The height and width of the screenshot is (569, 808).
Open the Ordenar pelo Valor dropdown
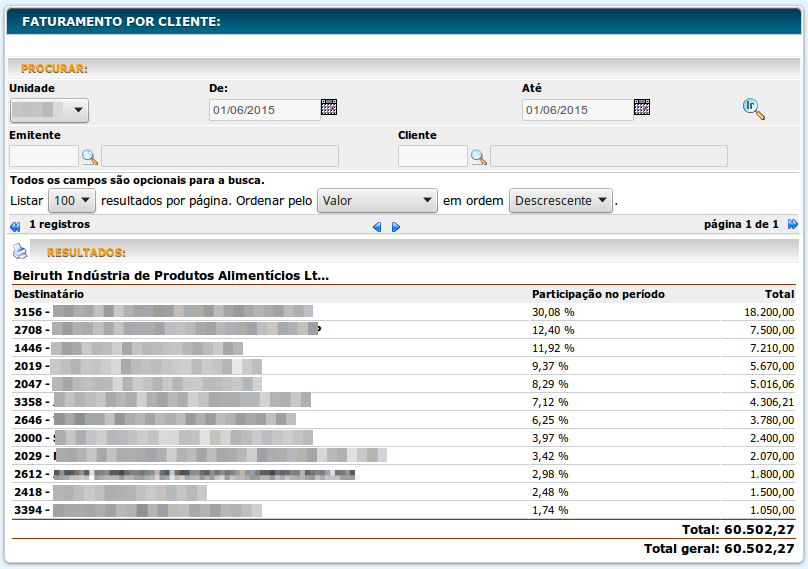point(377,201)
